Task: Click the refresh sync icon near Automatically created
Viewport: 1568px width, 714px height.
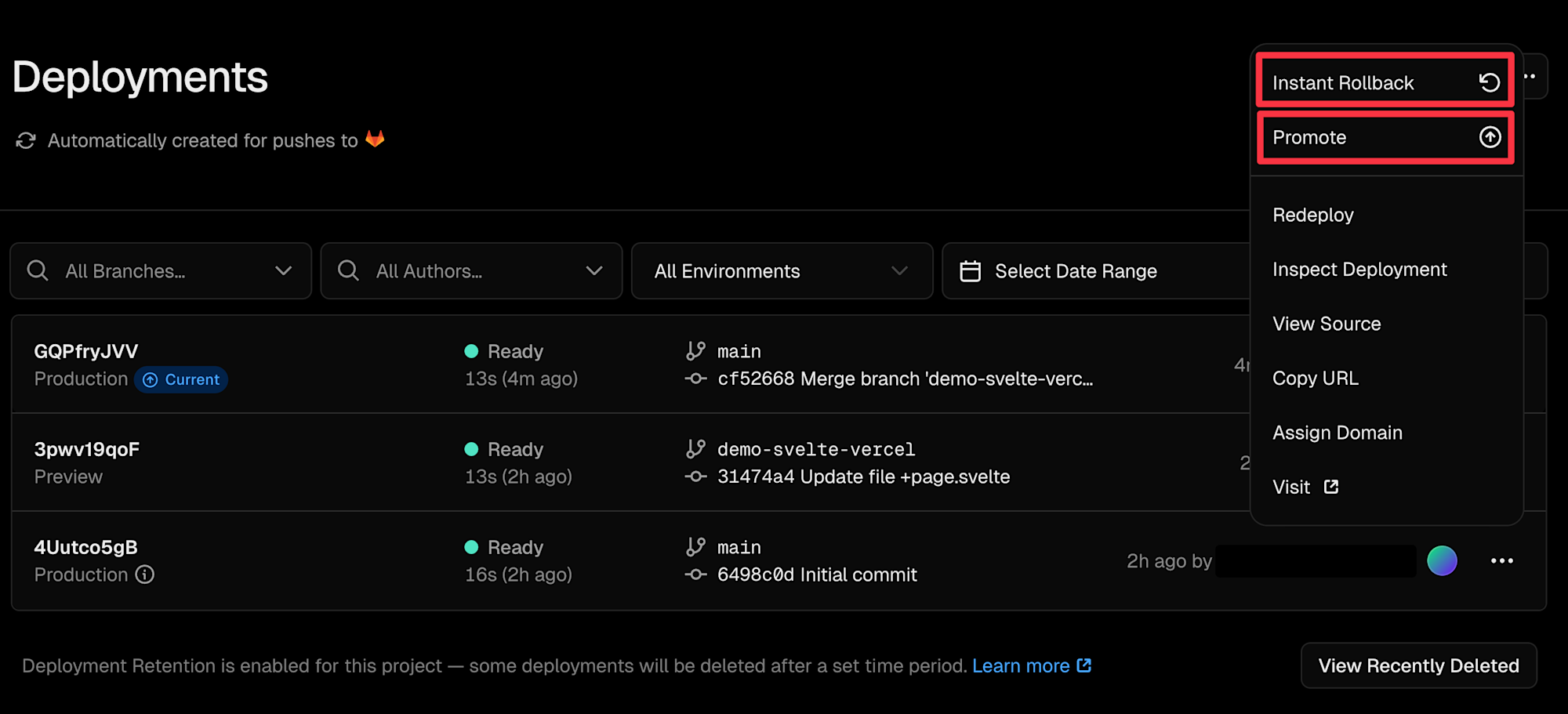Action: (26, 140)
